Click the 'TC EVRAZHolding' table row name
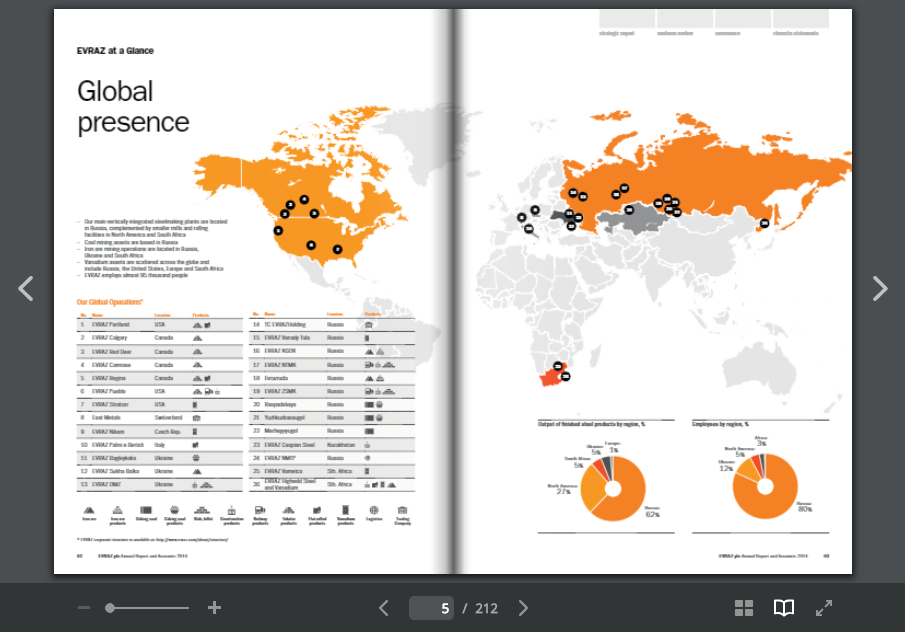 285,325
